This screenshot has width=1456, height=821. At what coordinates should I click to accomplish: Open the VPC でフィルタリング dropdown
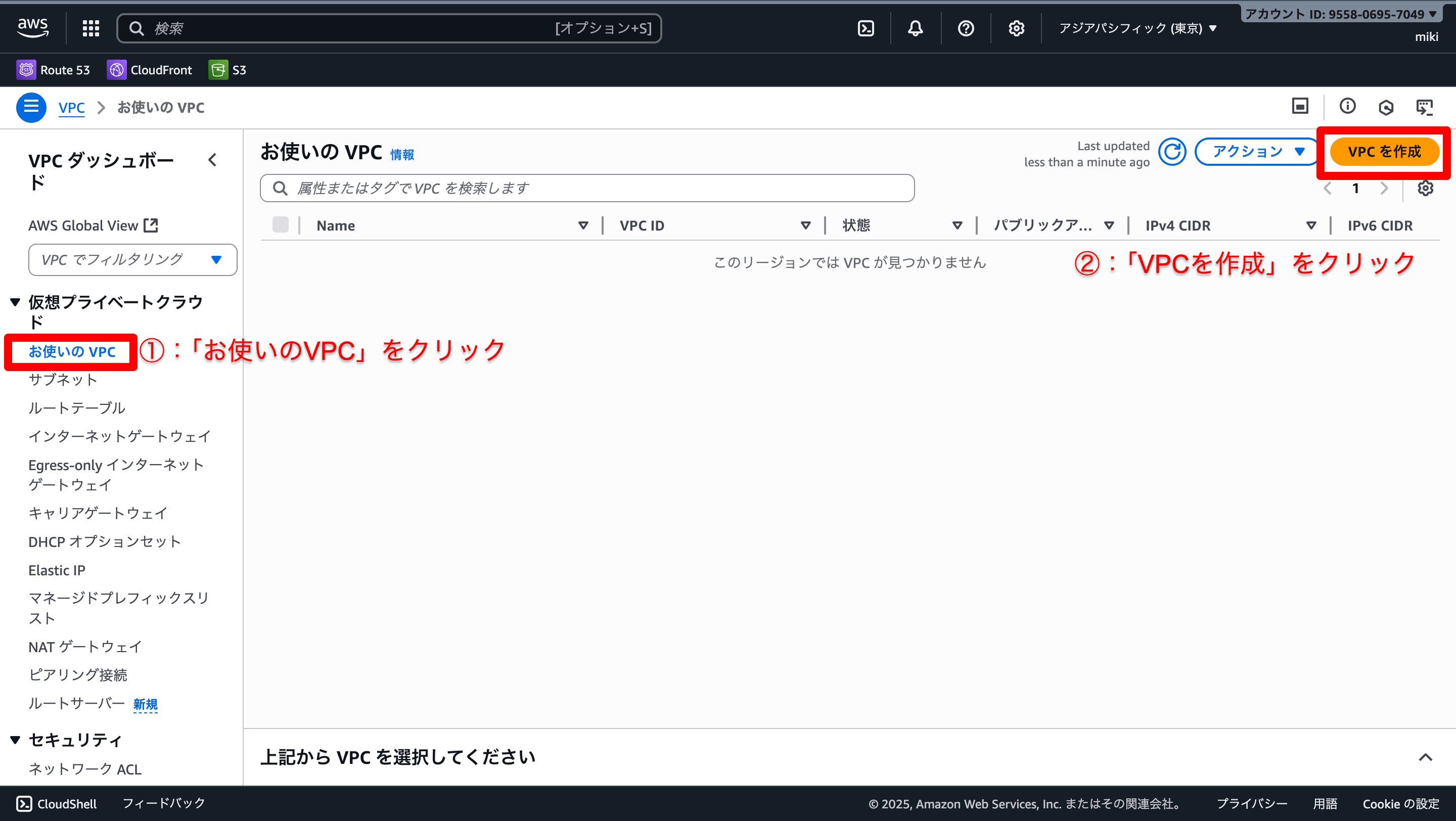click(x=132, y=260)
